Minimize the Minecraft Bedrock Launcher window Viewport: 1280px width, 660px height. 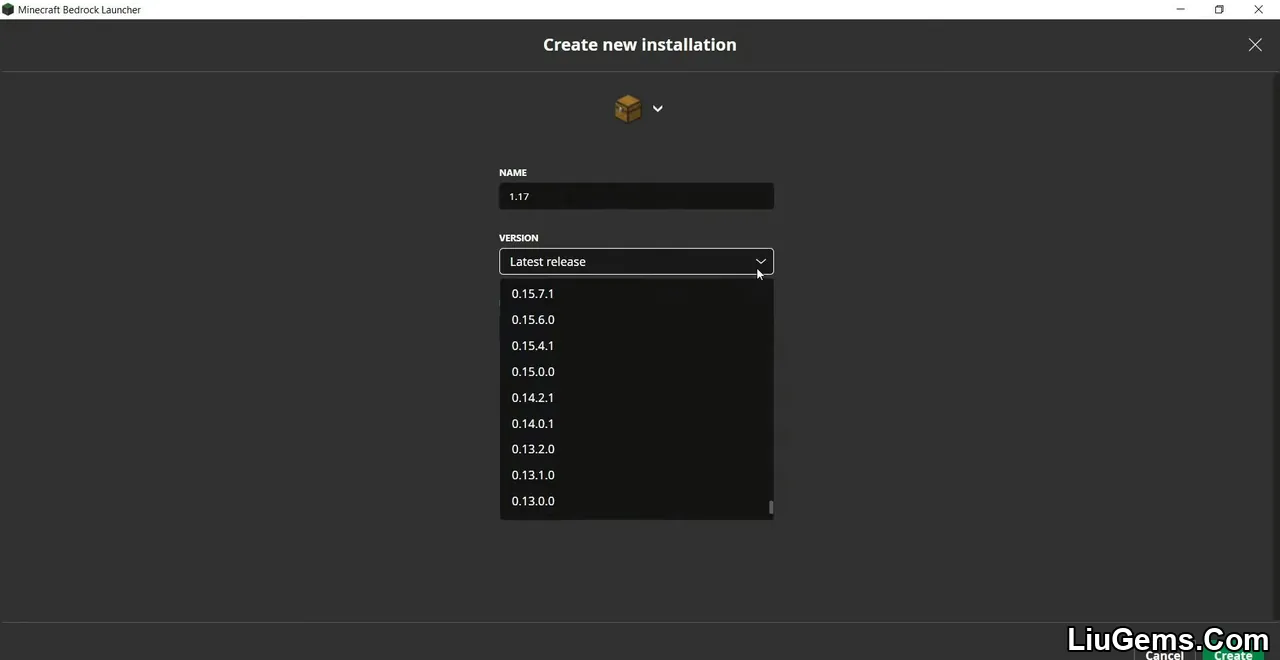coord(1181,9)
